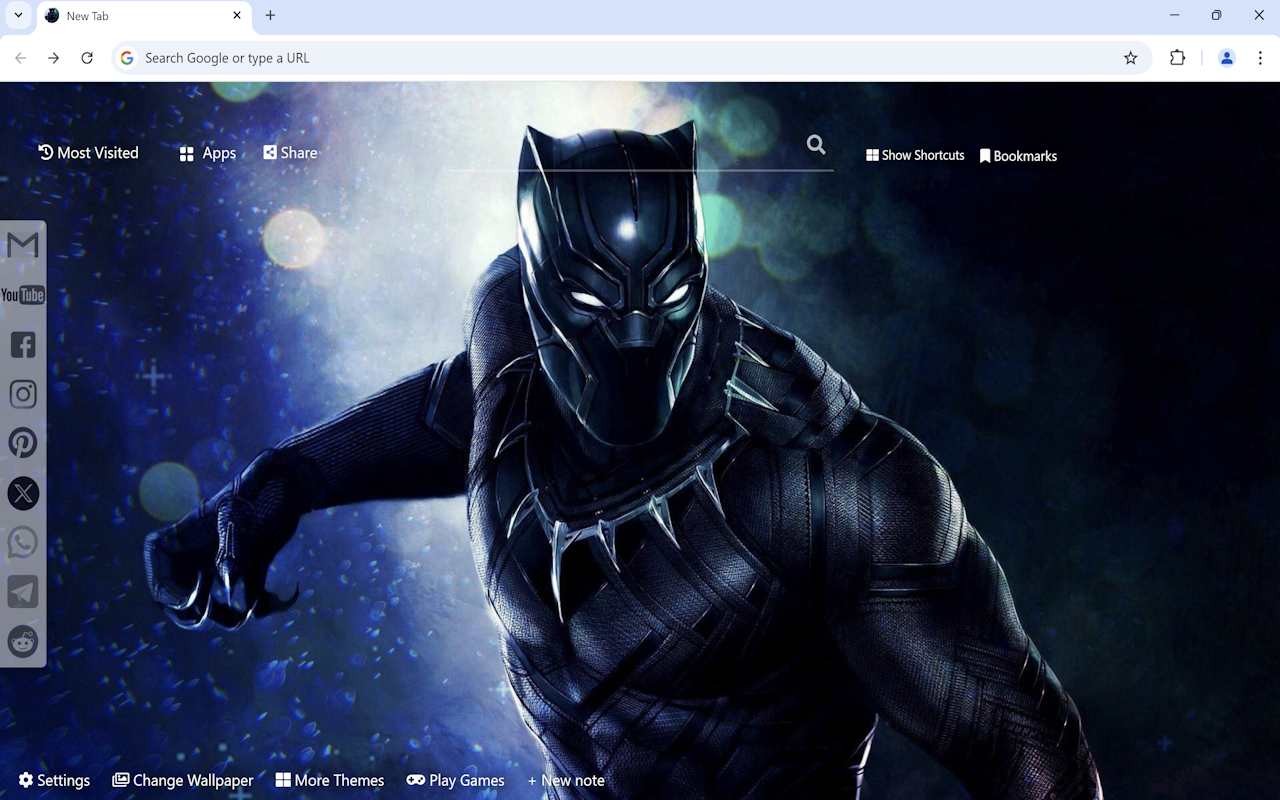Open the X social link
Image resolution: width=1280 pixels, height=800 pixels.
point(22,493)
